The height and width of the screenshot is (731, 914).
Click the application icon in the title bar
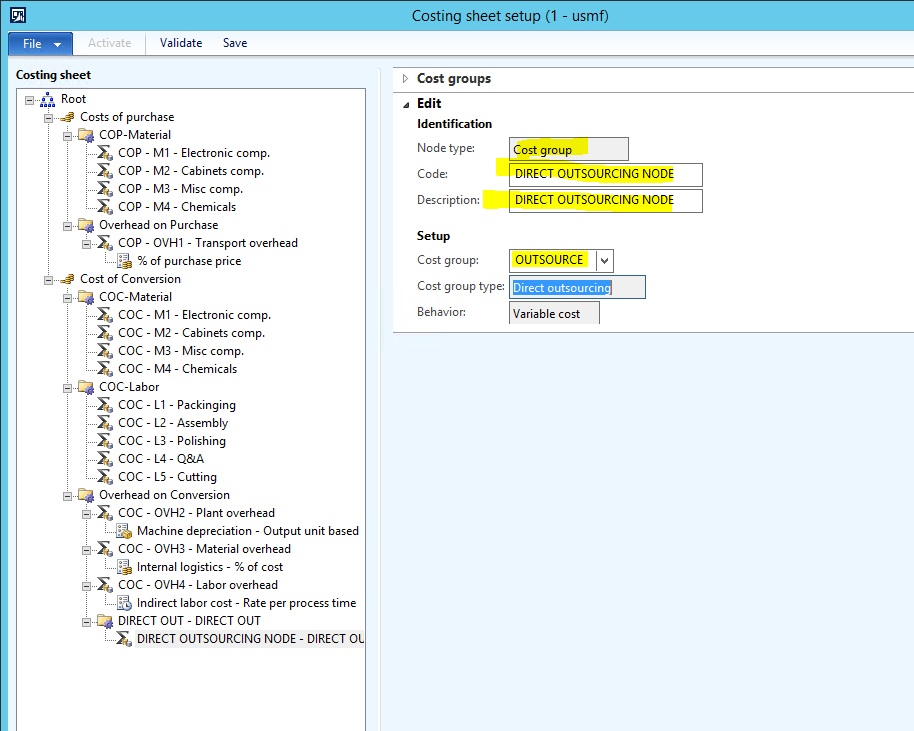(x=16, y=15)
